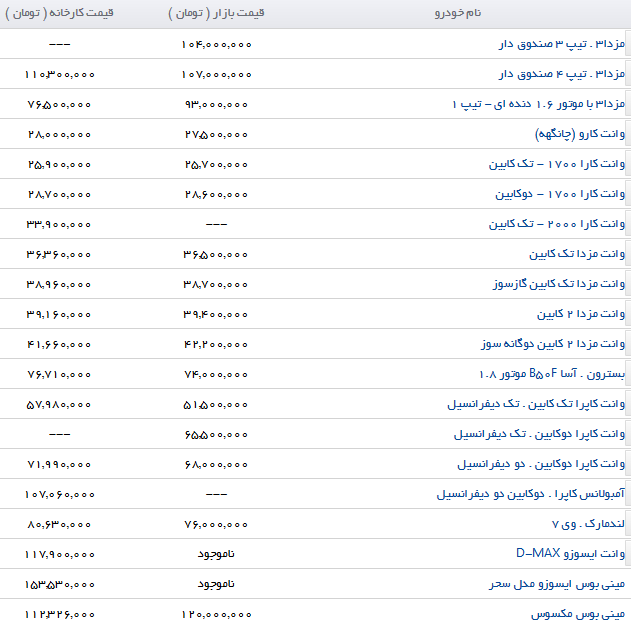
Task: Open مینی بوس ایسوزو مدل سحر link
Action: (x=557, y=584)
